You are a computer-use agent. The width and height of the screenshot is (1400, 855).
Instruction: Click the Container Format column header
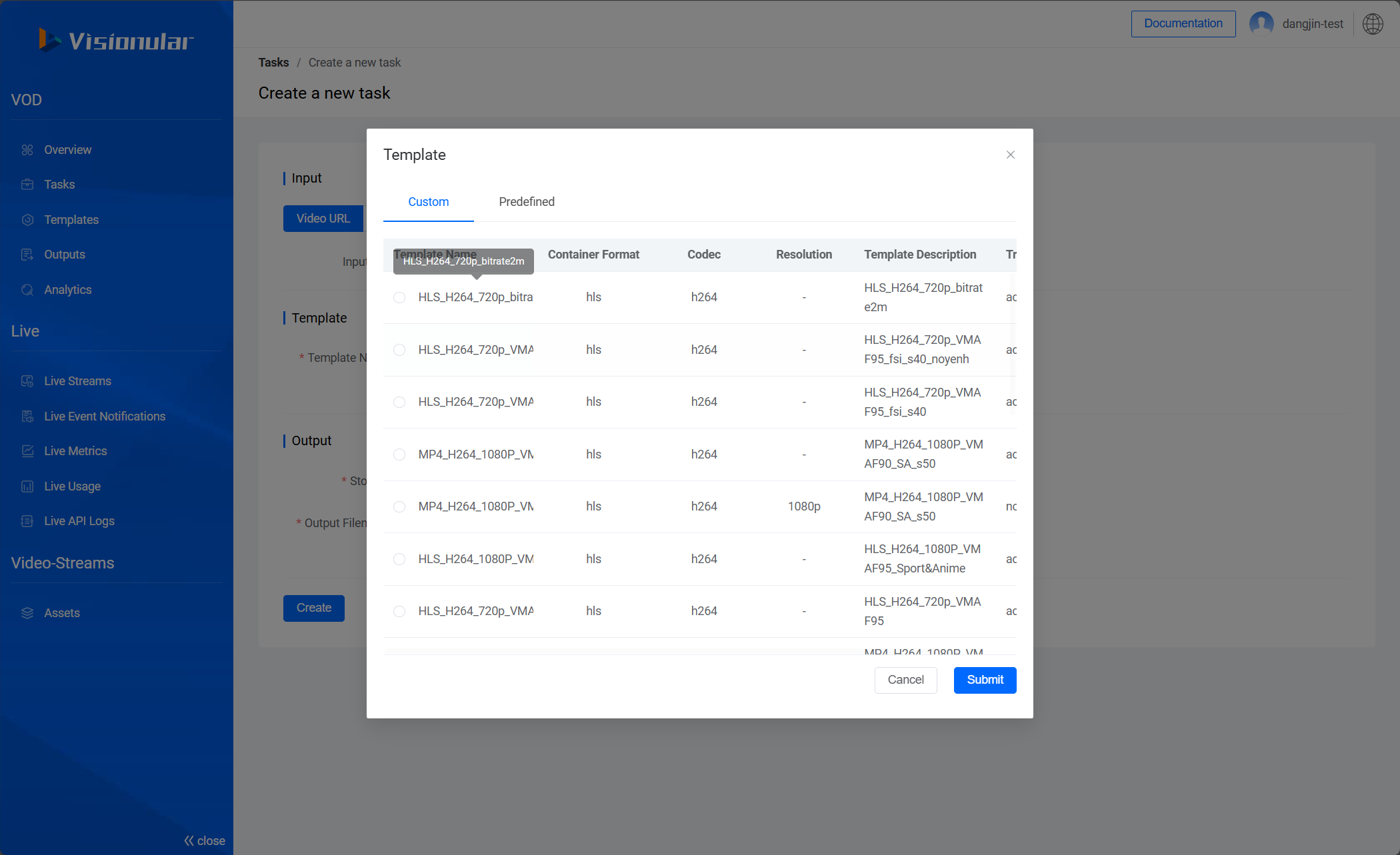[593, 255]
